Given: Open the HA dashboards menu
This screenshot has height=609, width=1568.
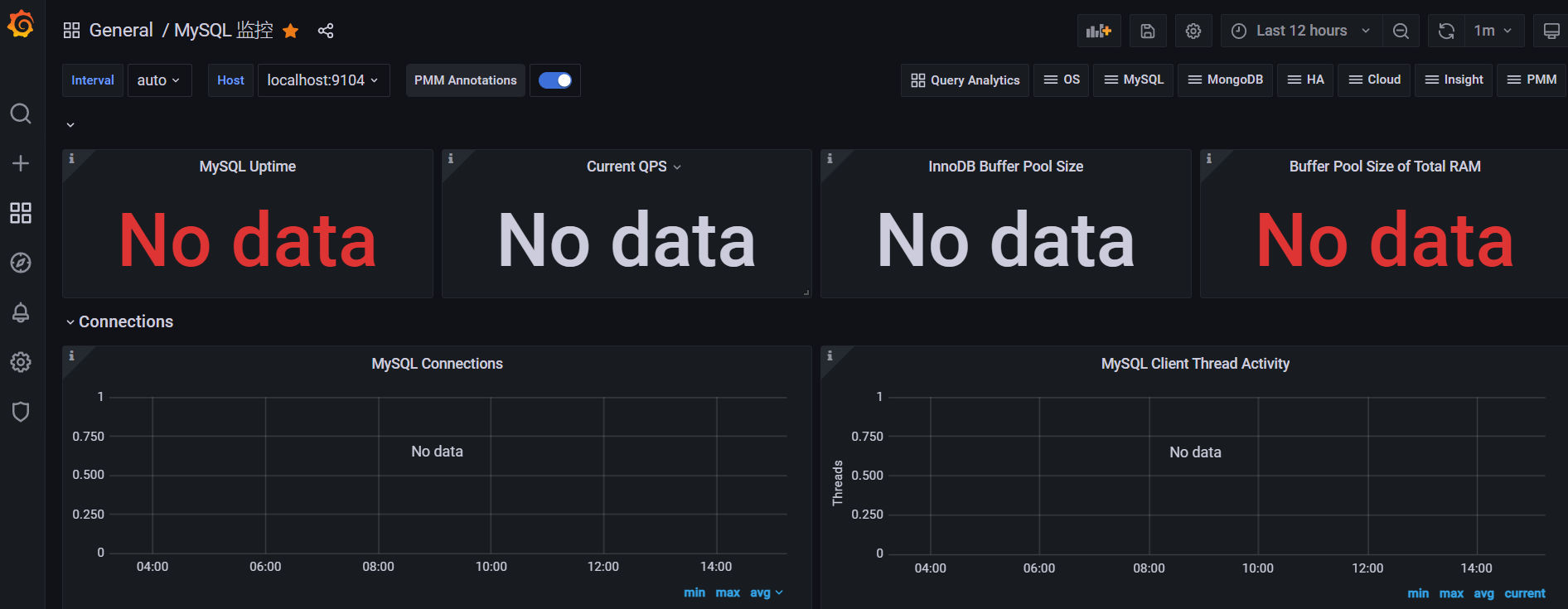Looking at the screenshot, I should coord(1305,80).
